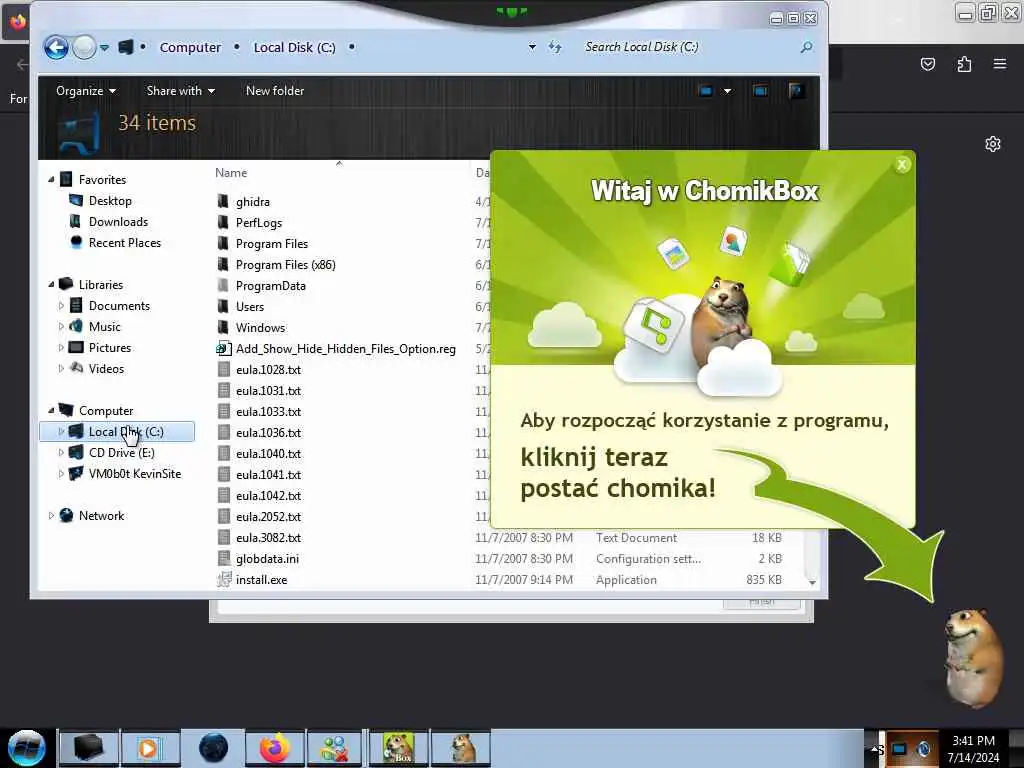Screen dimensions: 1024x768
Task: Select Network in navigation pane
Action: tap(101, 515)
